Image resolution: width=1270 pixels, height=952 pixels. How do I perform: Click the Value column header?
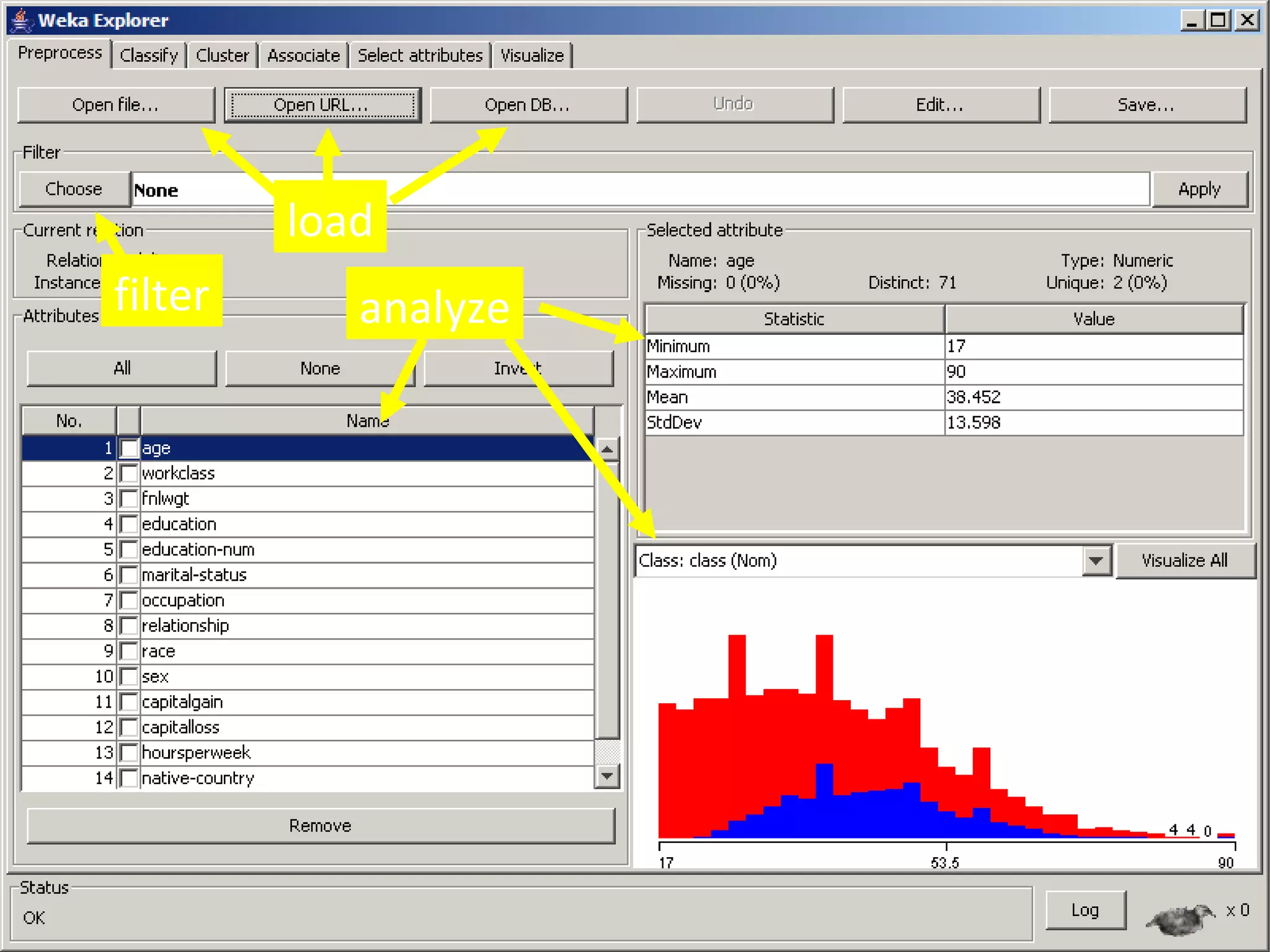pyautogui.click(x=1095, y=319)
